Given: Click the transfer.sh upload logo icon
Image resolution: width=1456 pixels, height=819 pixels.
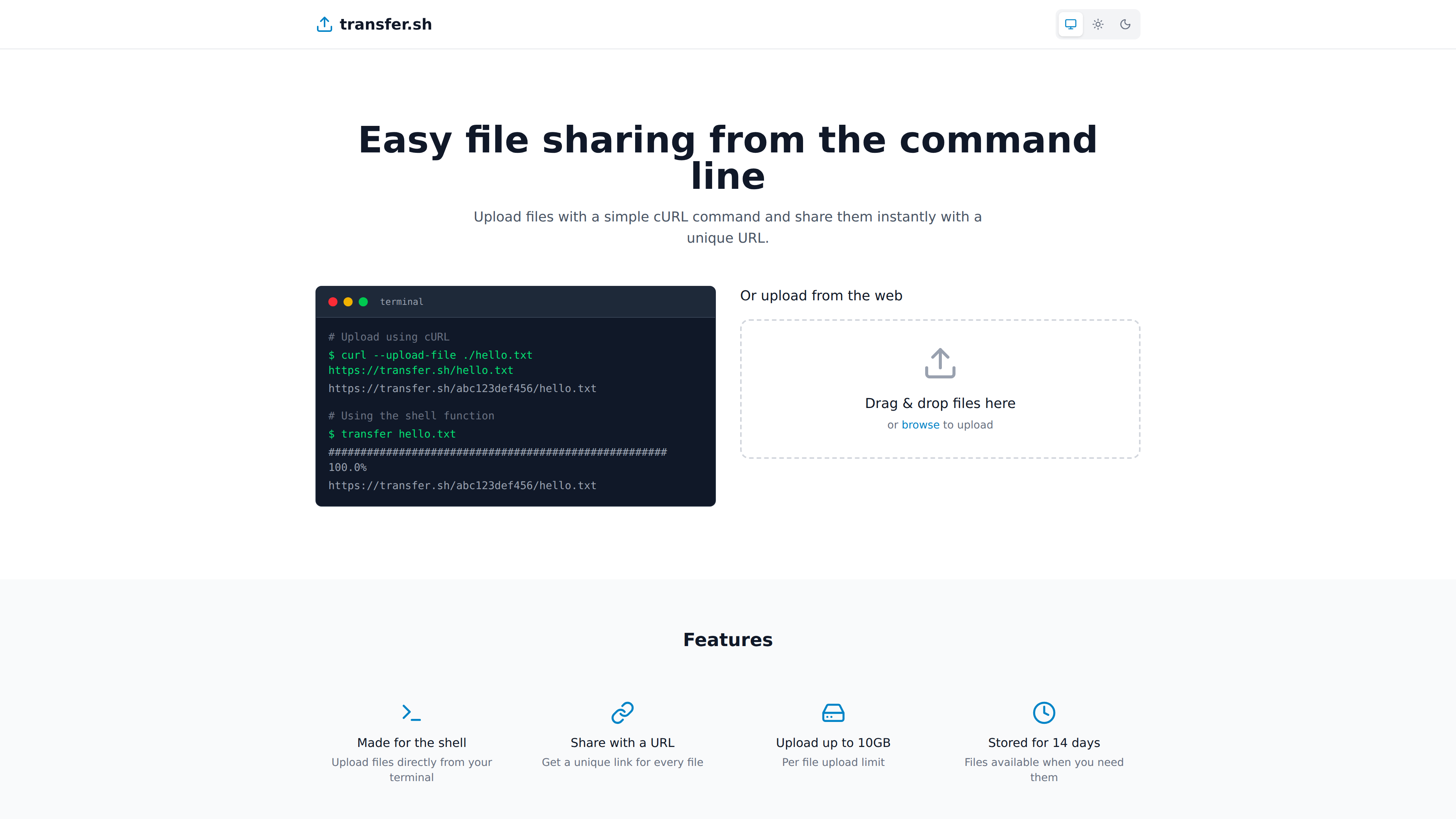Looking at the screenshot, I should tap(324, 24).
